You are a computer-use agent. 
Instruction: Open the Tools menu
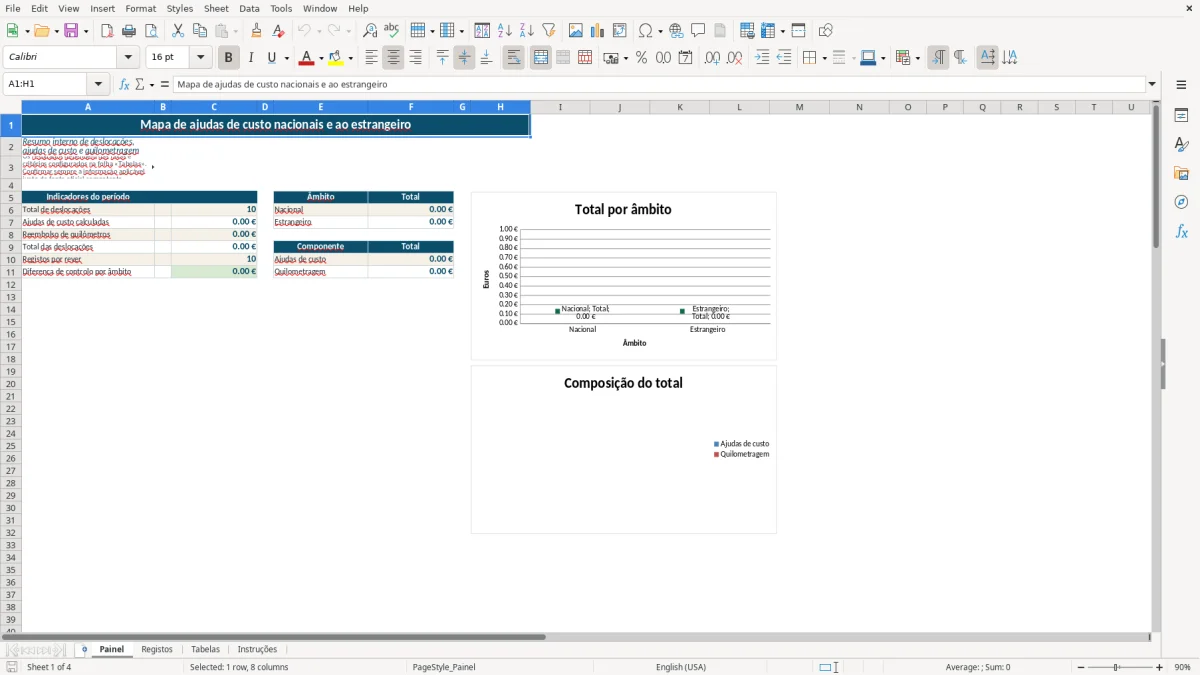click(281, 8)
